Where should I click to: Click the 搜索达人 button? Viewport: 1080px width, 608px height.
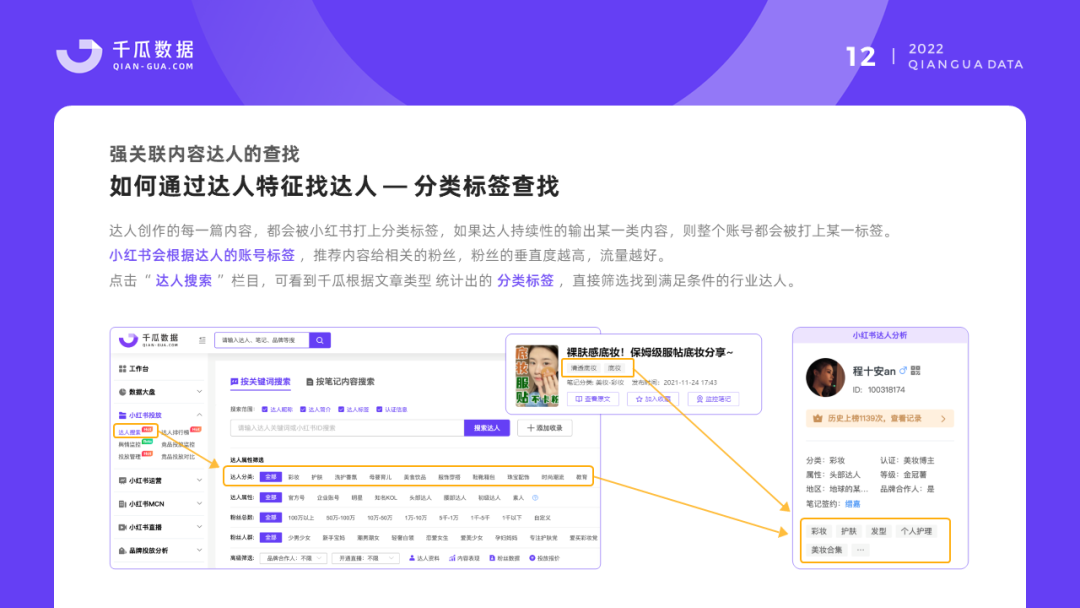tap(487, 428)
